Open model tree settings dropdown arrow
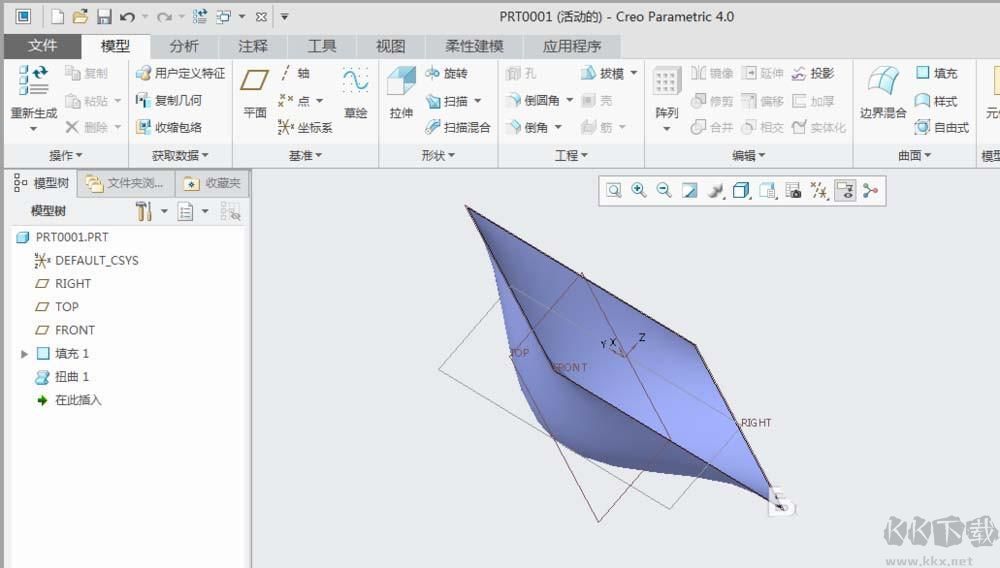1000x568 pixels. point(164,211)
